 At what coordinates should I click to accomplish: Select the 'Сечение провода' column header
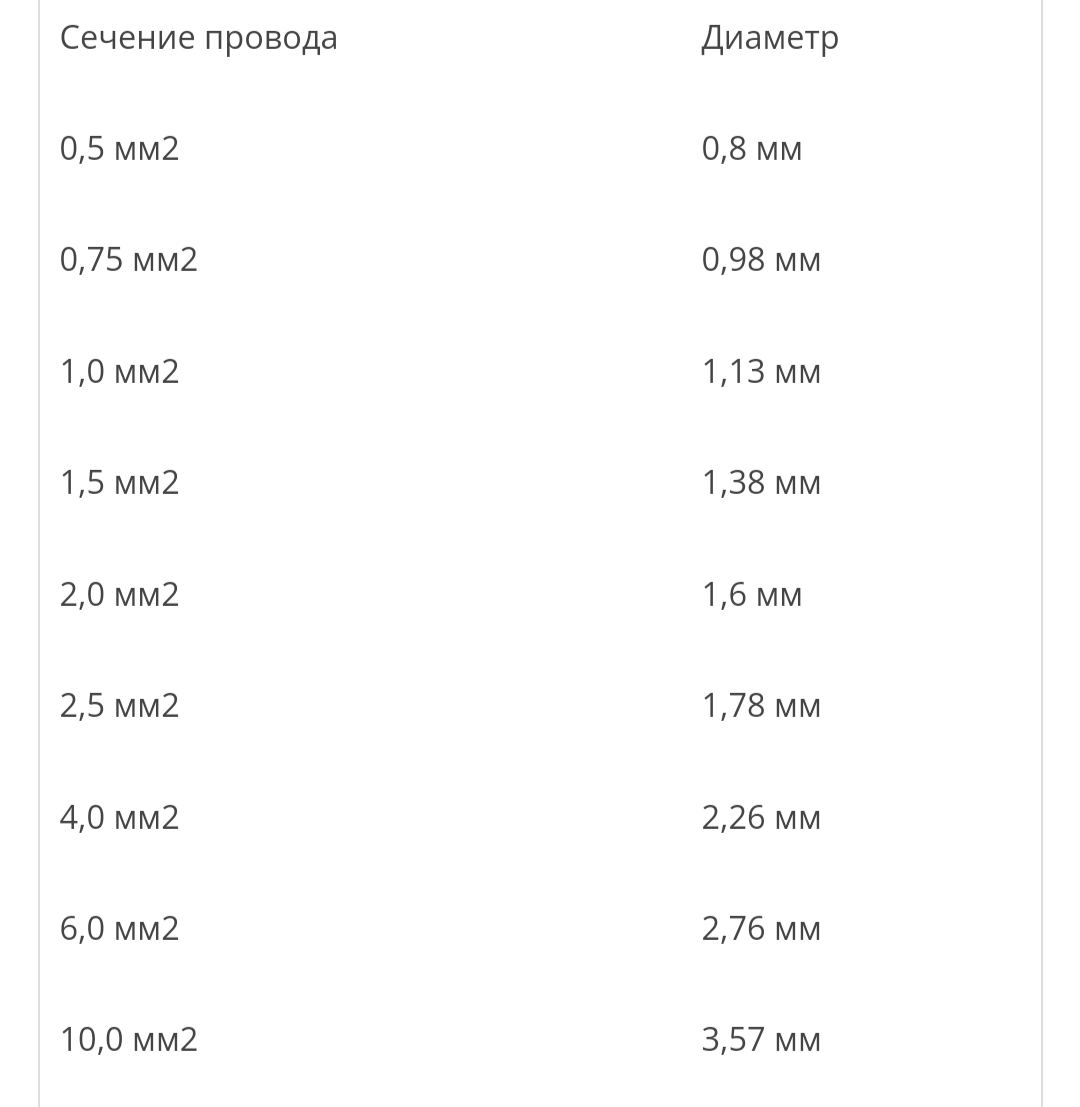pos(198,37)
